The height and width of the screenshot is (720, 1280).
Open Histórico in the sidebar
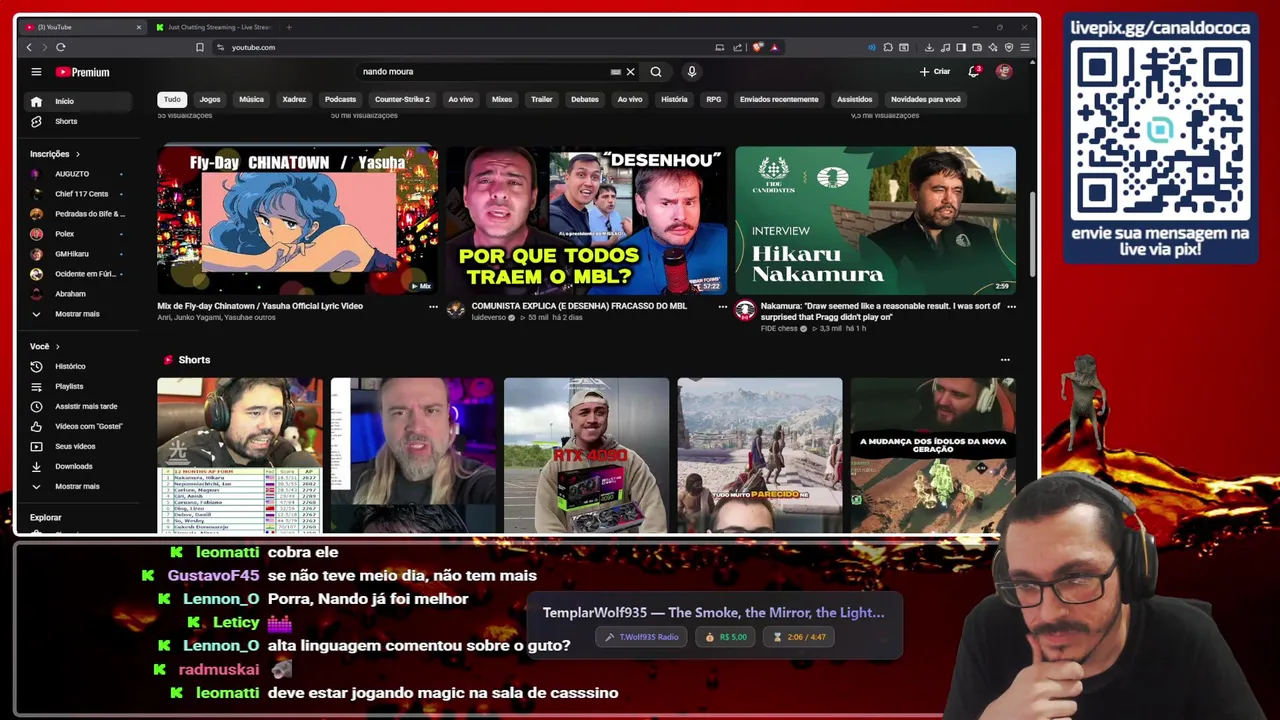pyautogui.click(x=79, y=366)
